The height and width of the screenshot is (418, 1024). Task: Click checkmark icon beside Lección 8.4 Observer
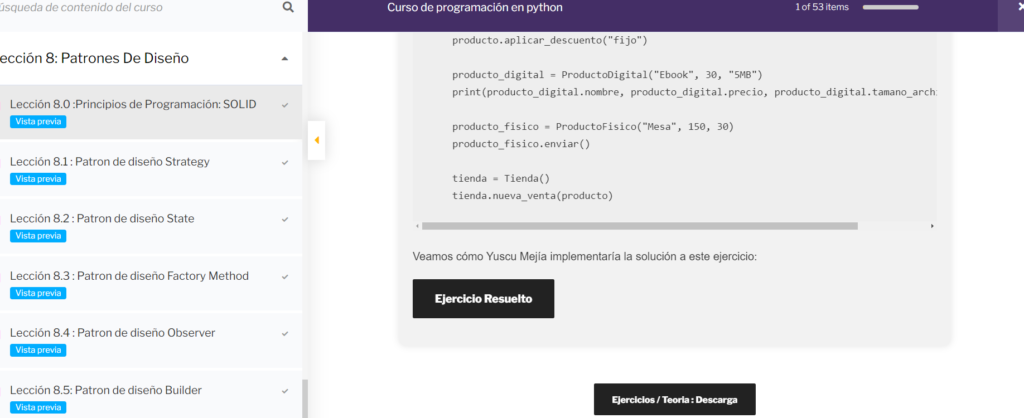coord(285,334)
